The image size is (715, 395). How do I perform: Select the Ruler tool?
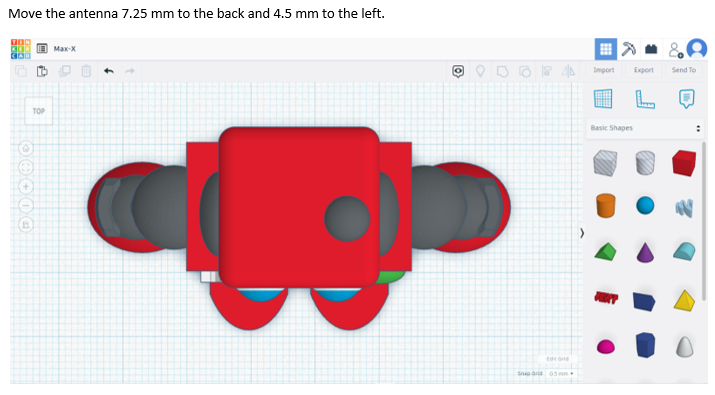(x=645, y=99)
